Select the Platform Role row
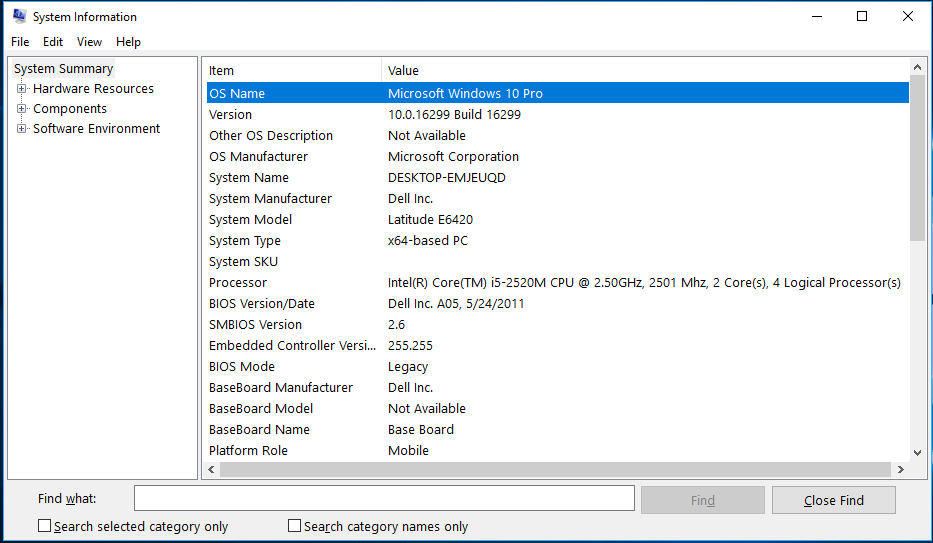Image resolution: width=933 pixels, height=543 pixels. coord(558,451)
